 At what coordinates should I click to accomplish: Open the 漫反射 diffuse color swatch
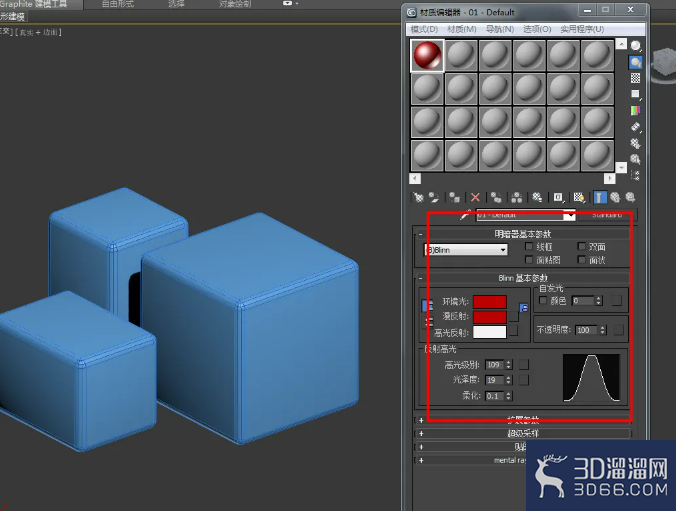pos(490,317)
